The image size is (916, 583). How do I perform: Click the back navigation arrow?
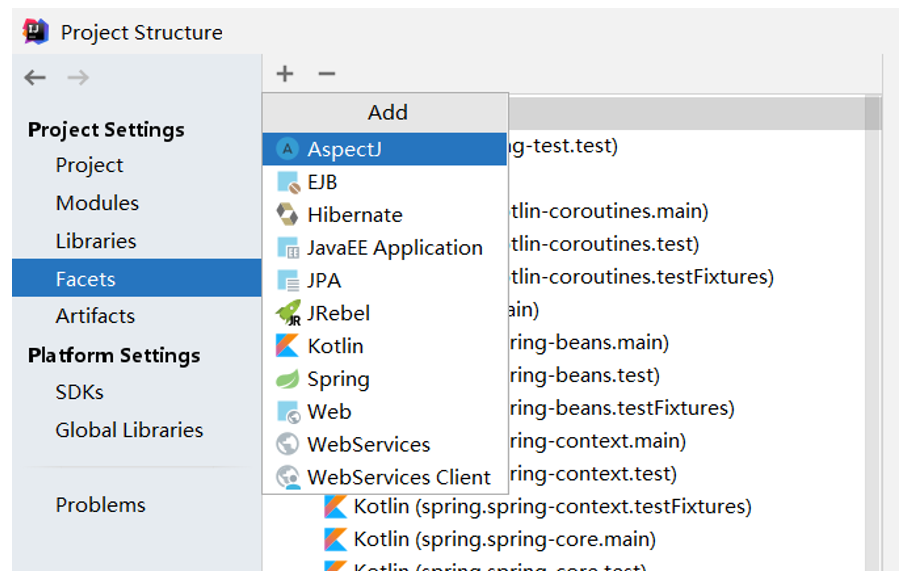[x=35, y=78]
